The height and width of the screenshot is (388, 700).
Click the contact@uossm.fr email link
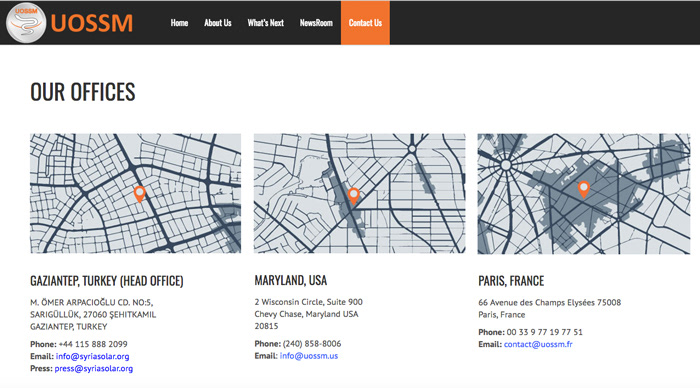[538, 344]
